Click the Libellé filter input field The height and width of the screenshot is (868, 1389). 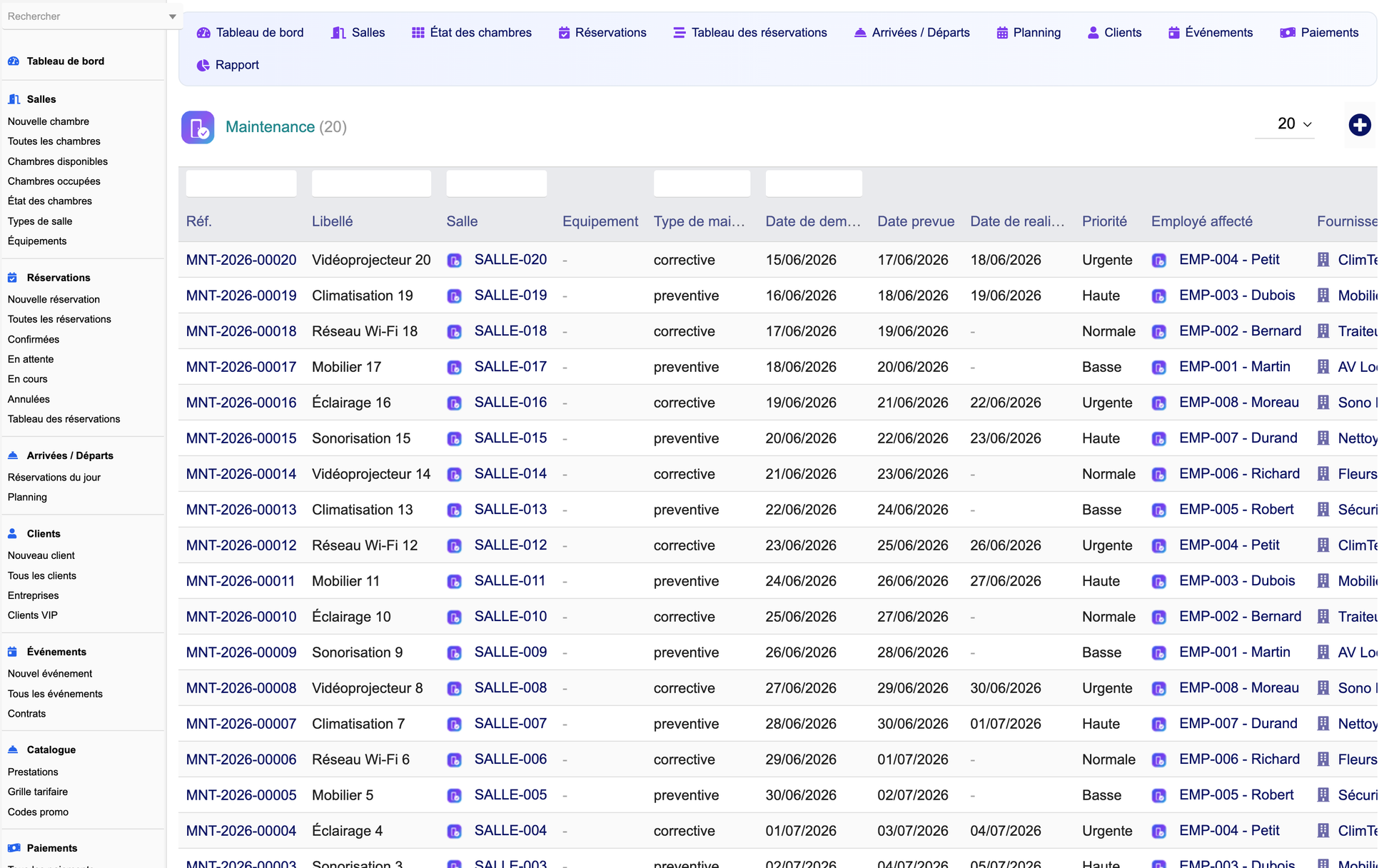pos(371,183)
